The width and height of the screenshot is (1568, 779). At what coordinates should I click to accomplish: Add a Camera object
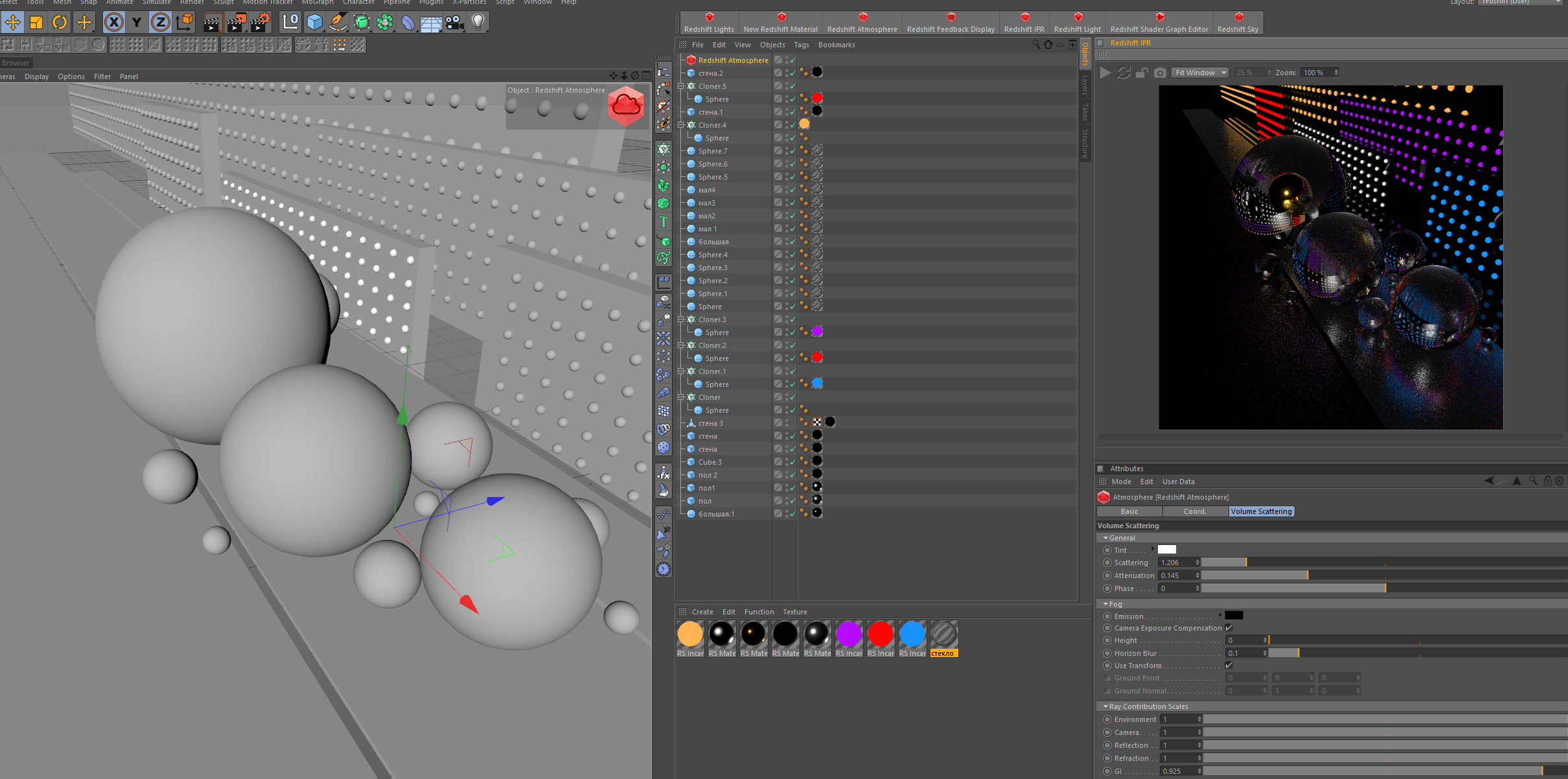455,23
